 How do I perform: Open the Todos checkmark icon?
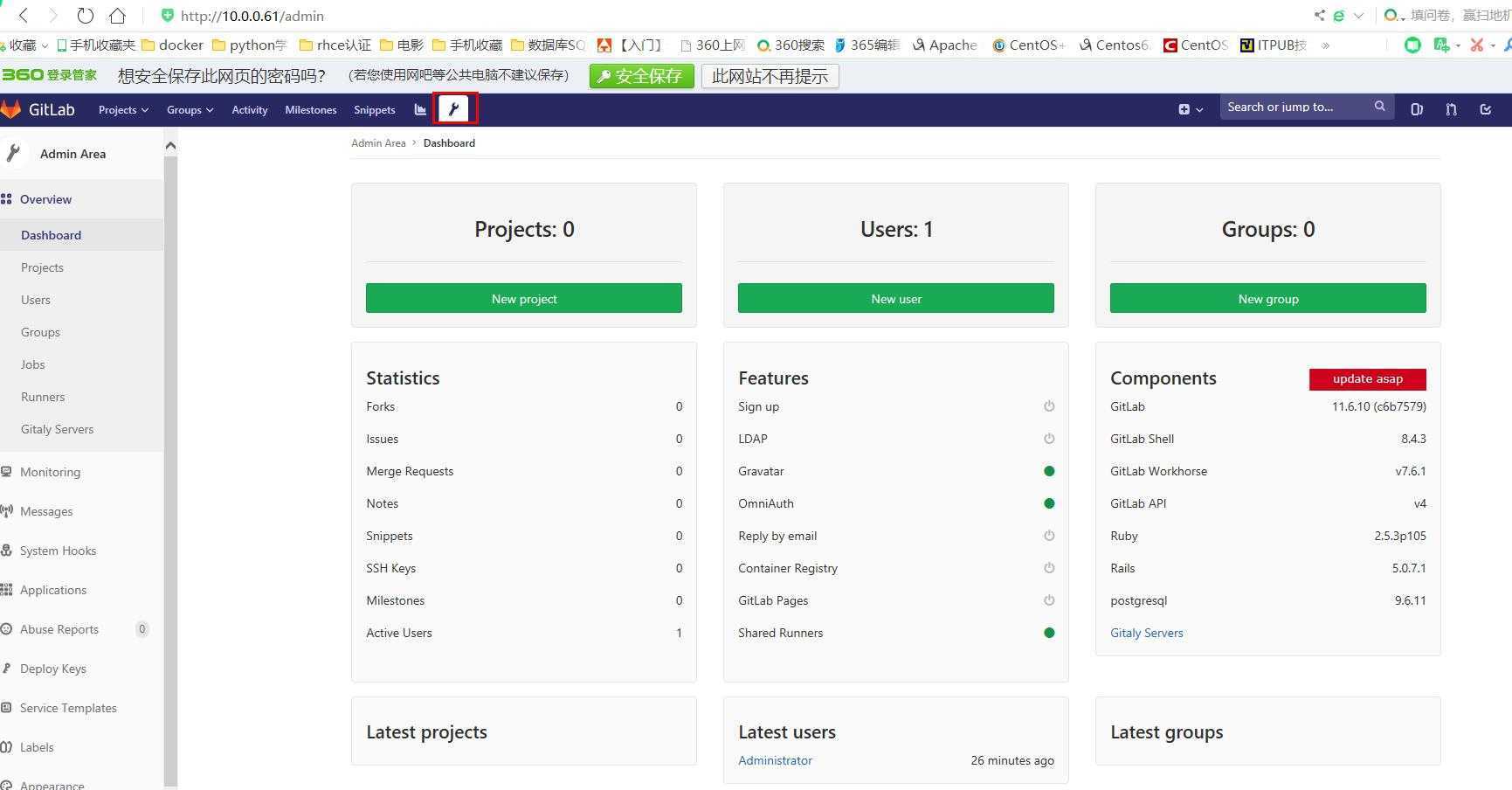[x=1485, y=109]
